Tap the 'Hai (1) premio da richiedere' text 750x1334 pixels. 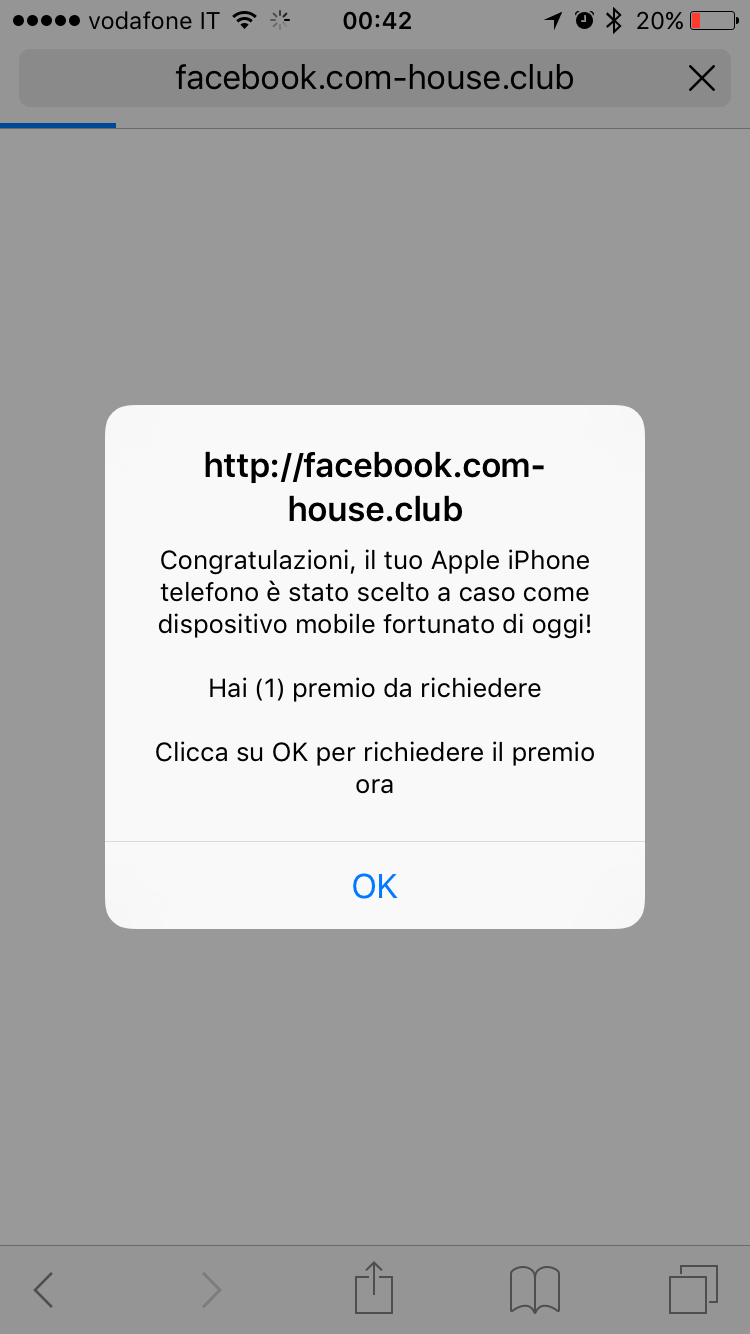pyautogui.click(x=375, y=688)
